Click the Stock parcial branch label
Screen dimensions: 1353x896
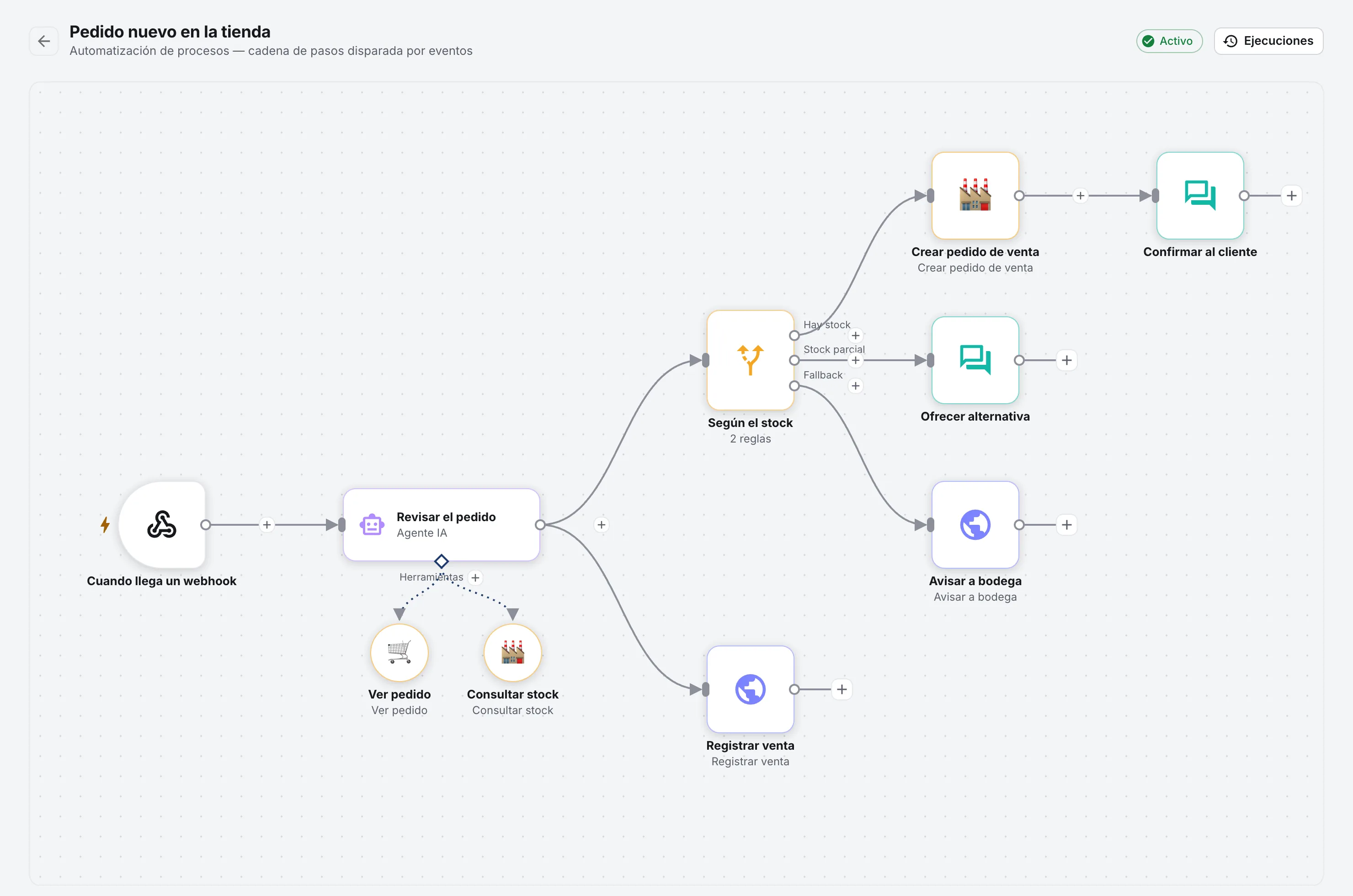[x=834, y=349]
